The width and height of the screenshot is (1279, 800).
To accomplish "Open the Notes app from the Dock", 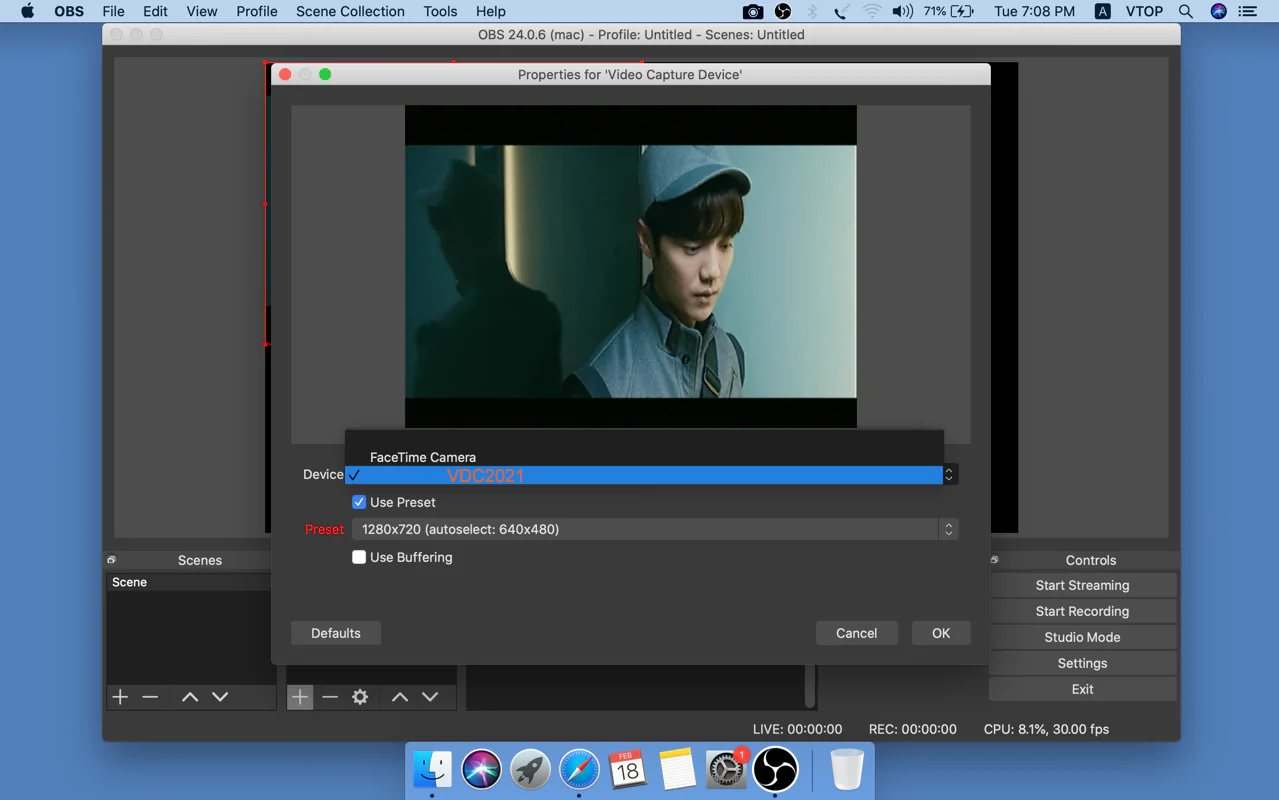I will click(x=677, y=770).
